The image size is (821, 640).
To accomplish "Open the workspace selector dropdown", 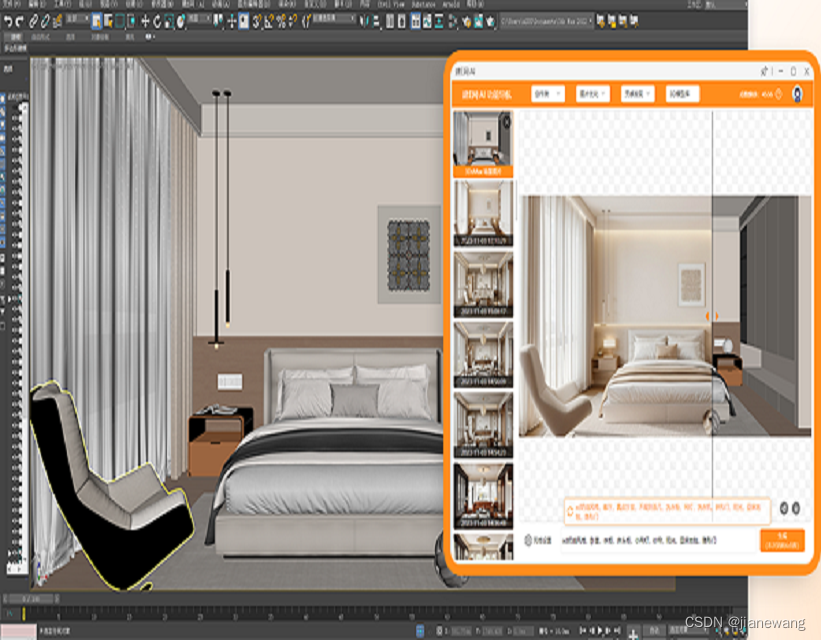I will pos(726,5).
